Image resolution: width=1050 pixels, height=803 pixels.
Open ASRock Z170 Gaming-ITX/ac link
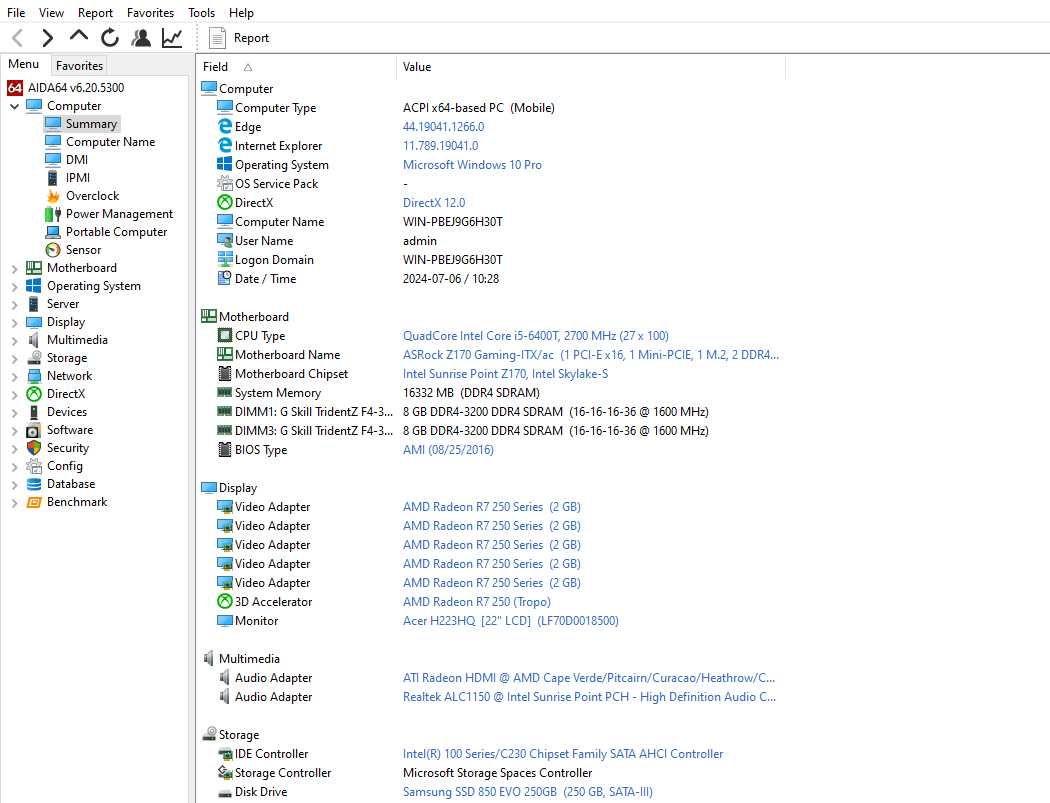click(591, 355)
